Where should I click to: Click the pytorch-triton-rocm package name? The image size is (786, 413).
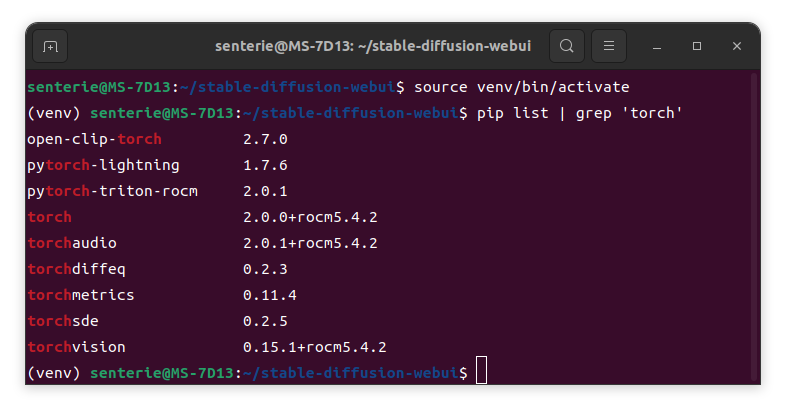pos(112,191)
